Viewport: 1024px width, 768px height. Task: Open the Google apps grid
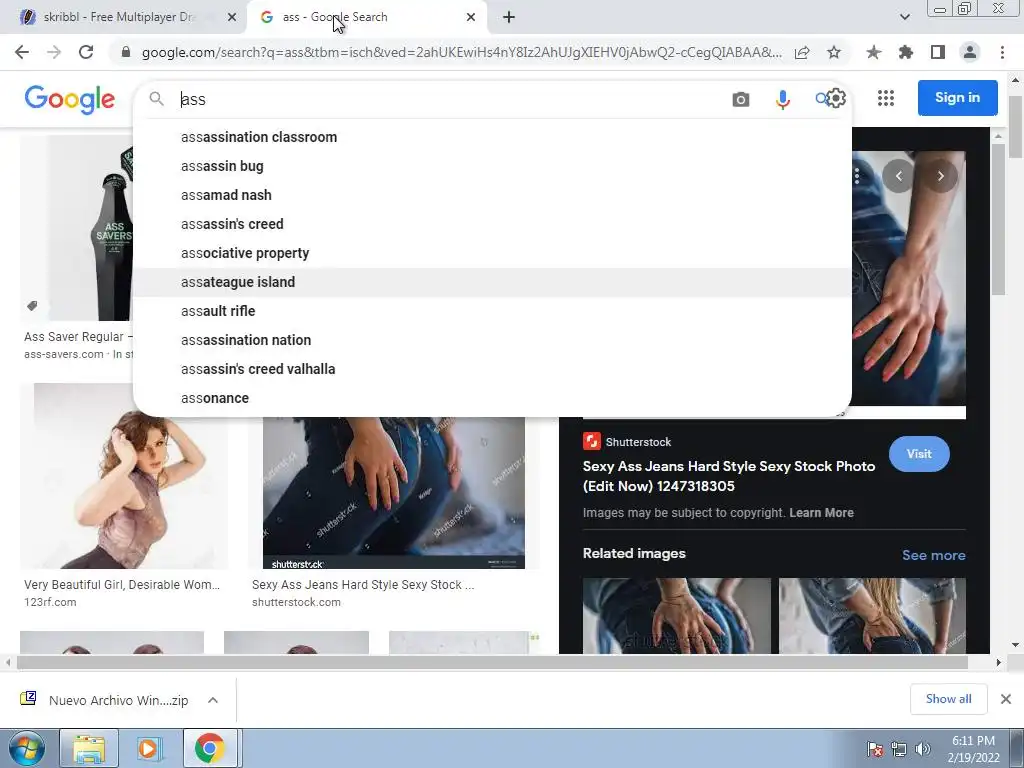point(886,98)
